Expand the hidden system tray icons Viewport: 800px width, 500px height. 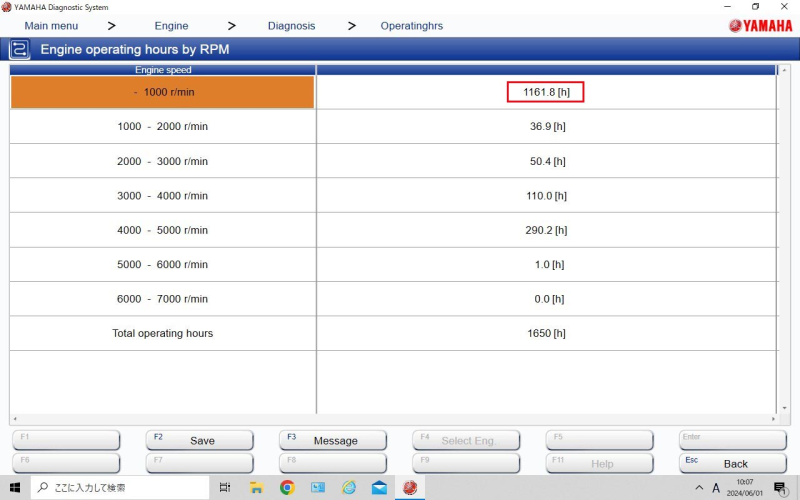click(x=698, y=487)
